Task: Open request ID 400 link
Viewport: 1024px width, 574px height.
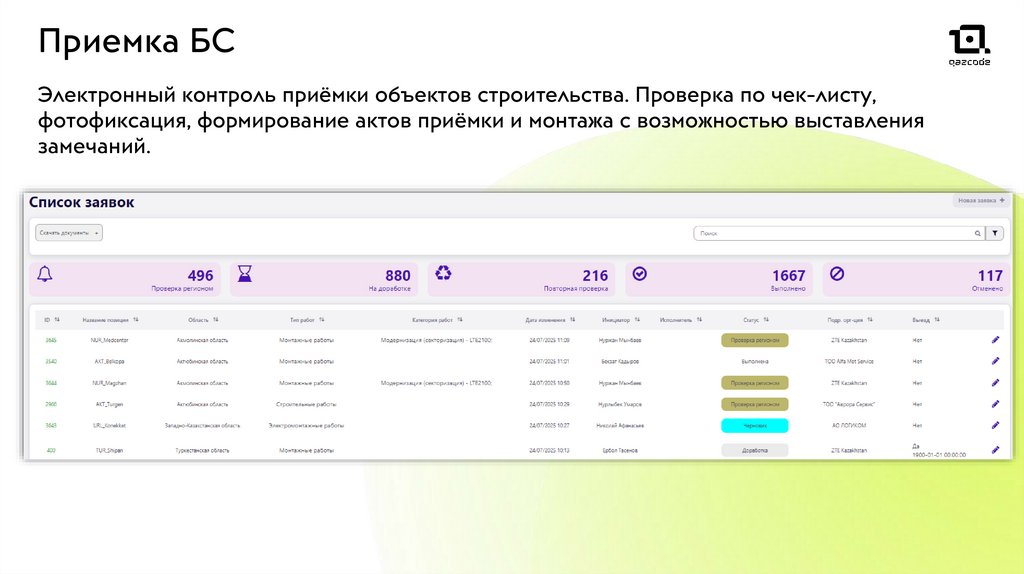Action: tap(51, 451)
